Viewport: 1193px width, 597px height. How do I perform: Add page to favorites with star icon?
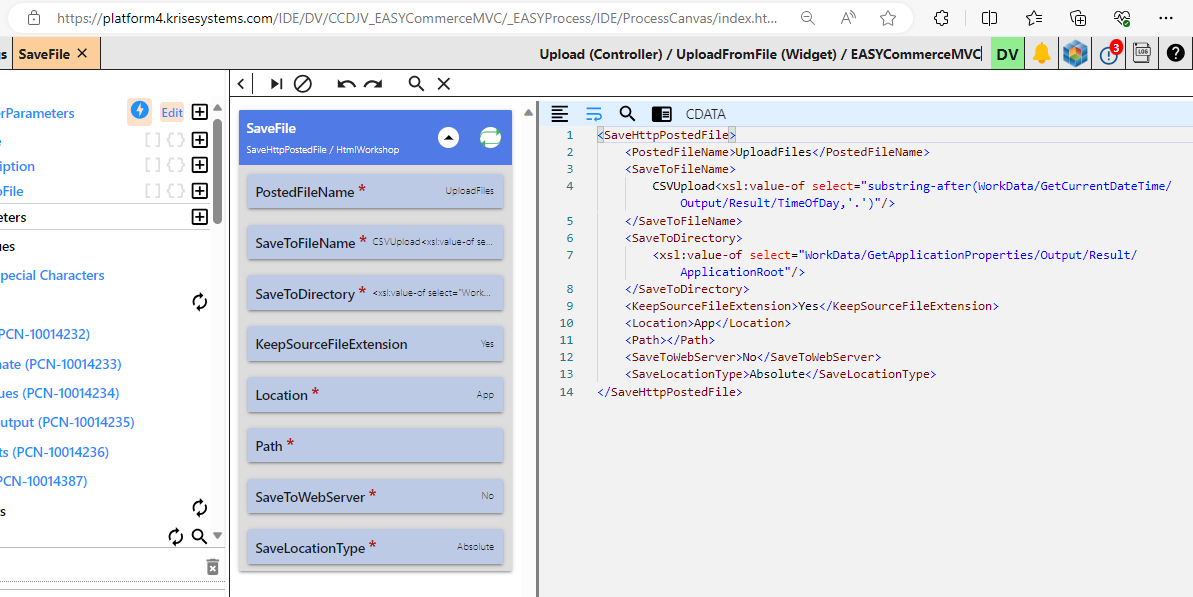coord(888,18)
